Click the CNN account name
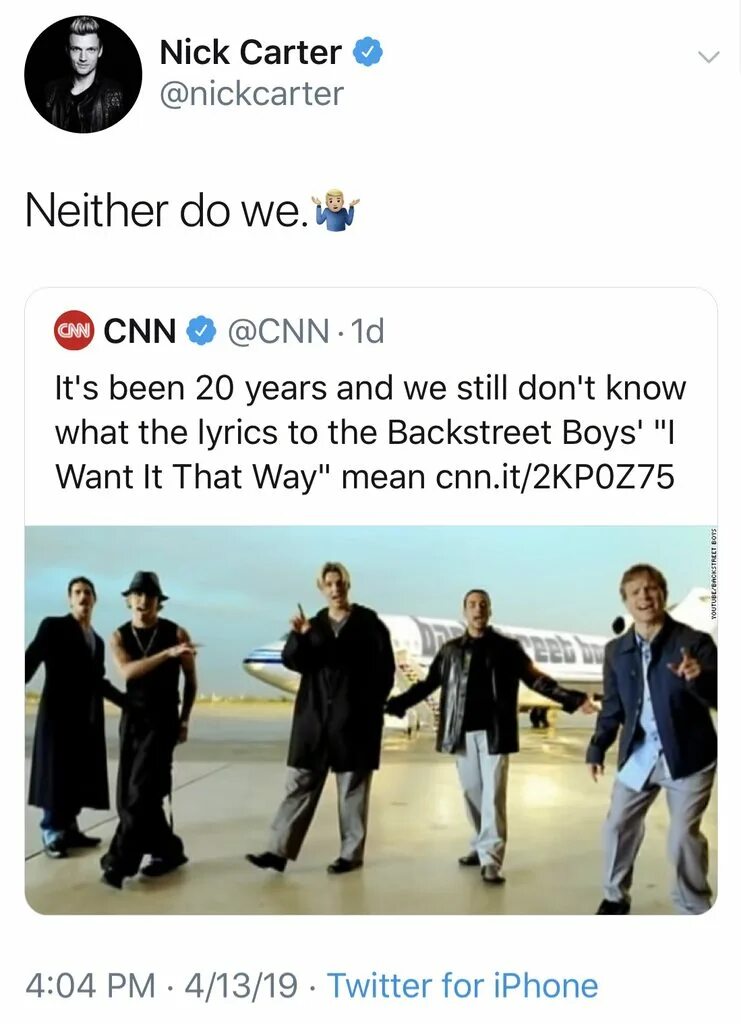741x1024 pixels. (140, 331)
